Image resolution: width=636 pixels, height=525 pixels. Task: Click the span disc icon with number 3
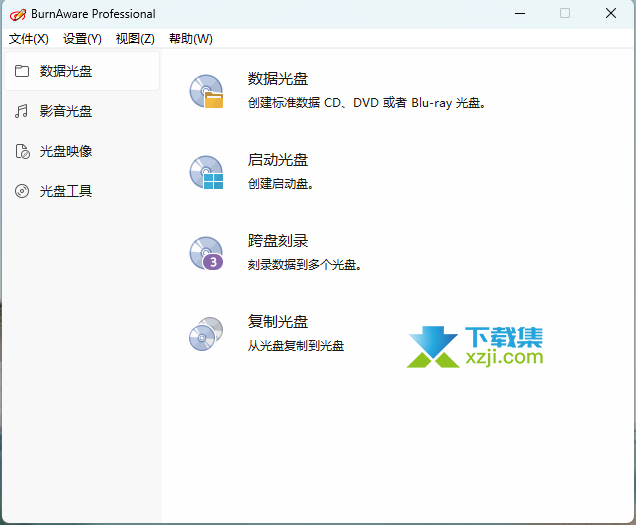206,254
